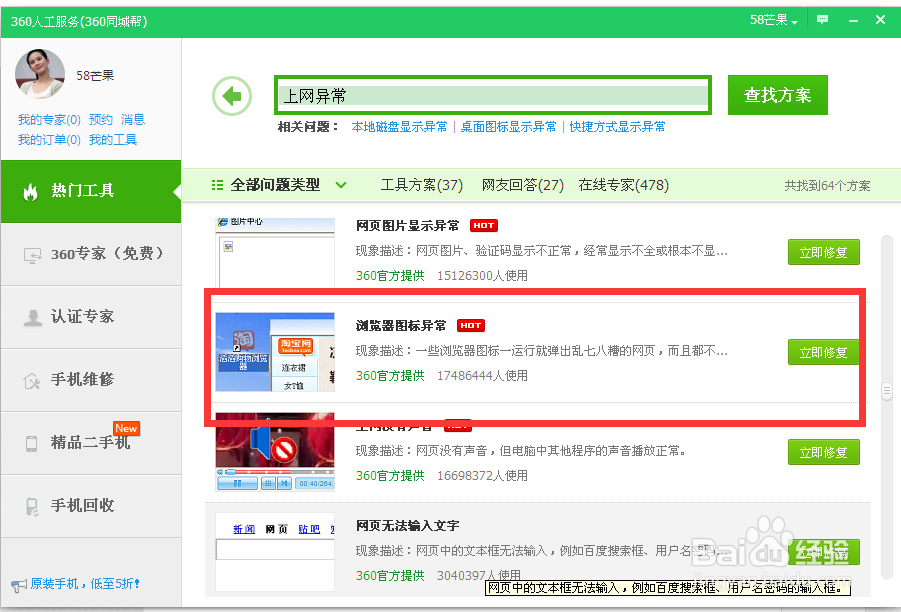Viewport: 901px width, 612px height.
Task: Open related question 快捷方式显示异常
Action: click(x=618, y=127)
